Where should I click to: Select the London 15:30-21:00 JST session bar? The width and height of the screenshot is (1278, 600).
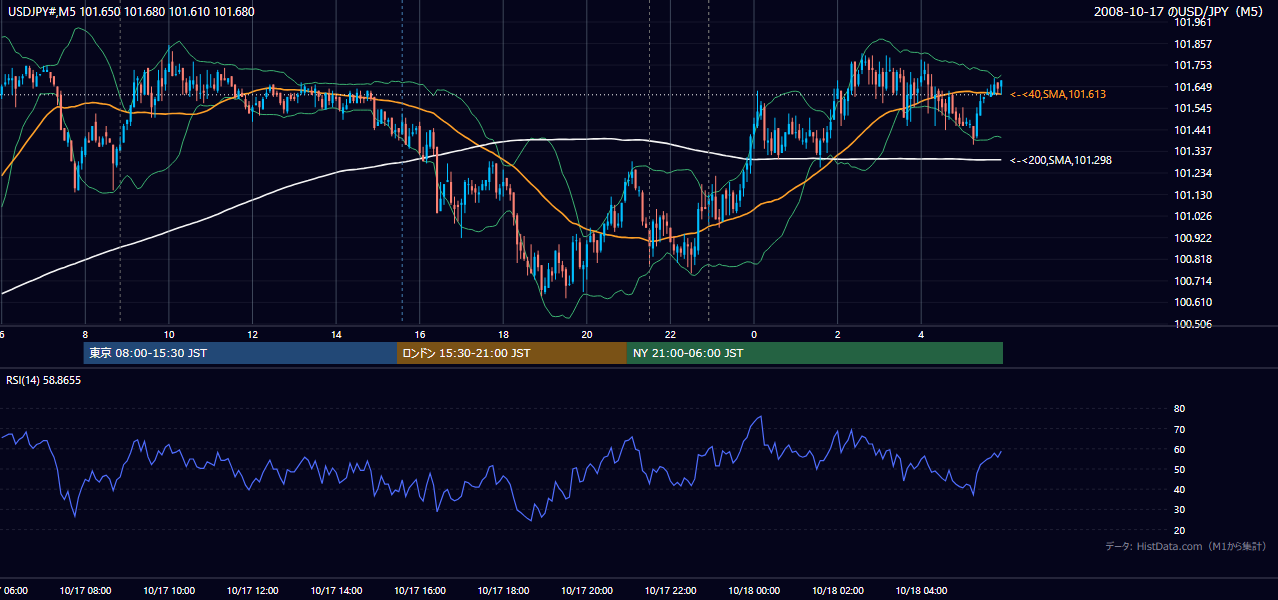[512, 353]
